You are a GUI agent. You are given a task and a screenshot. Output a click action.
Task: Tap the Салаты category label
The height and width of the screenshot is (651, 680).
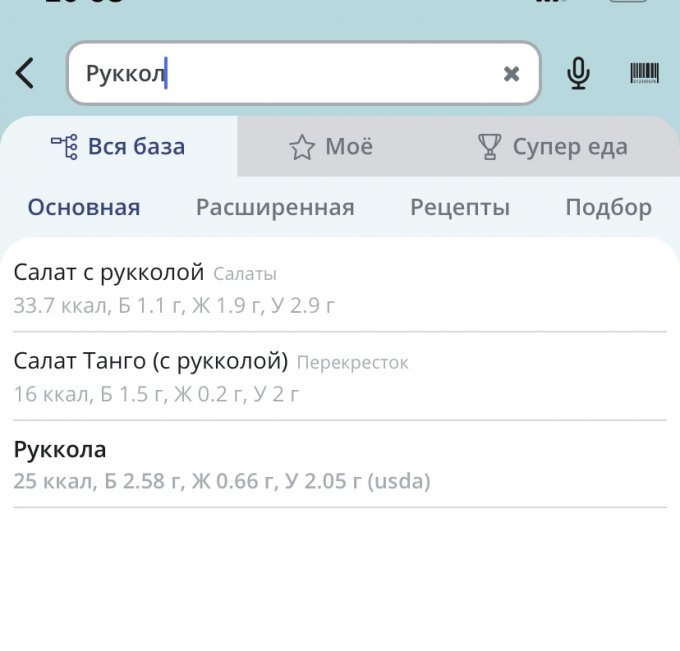point(244,274)
